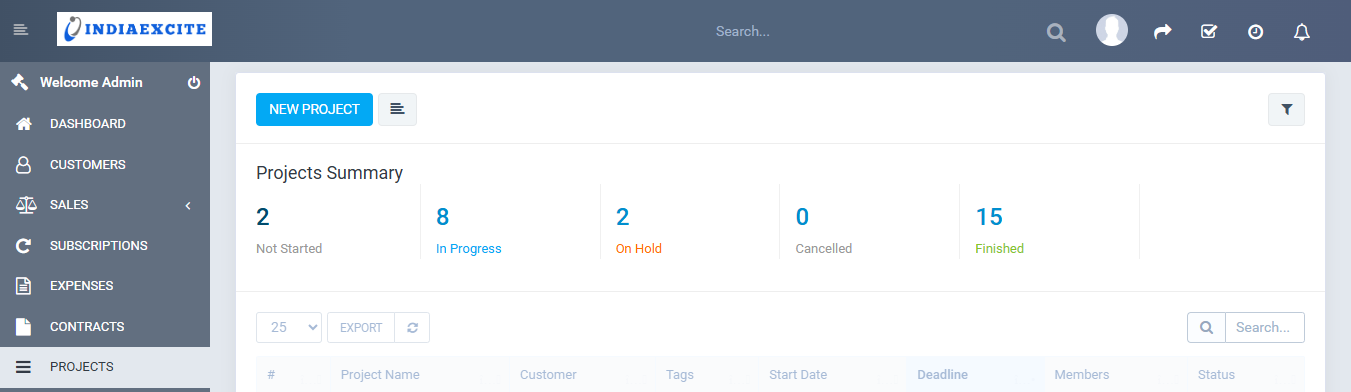Screen dimensions: 1351x392
Task: Open the projects filter funnel button
Action: 1286,110
